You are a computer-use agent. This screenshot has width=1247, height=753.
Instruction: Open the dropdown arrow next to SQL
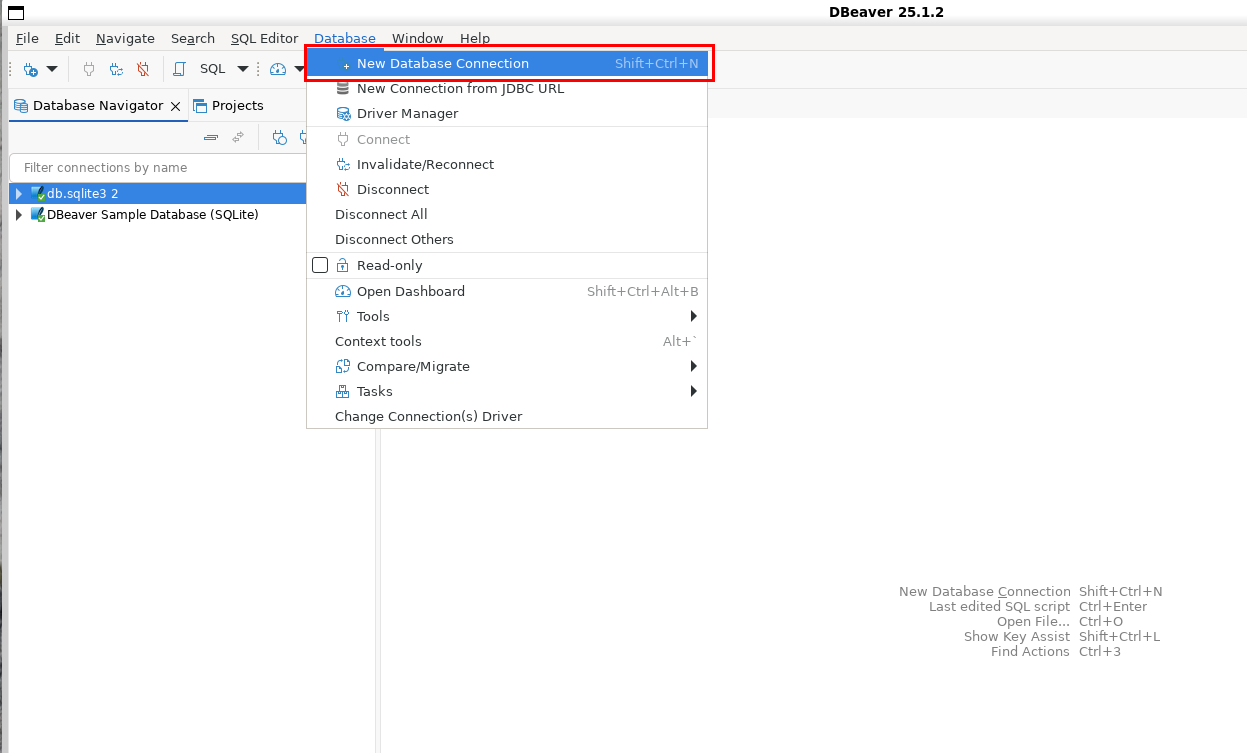tap(242, 69)
